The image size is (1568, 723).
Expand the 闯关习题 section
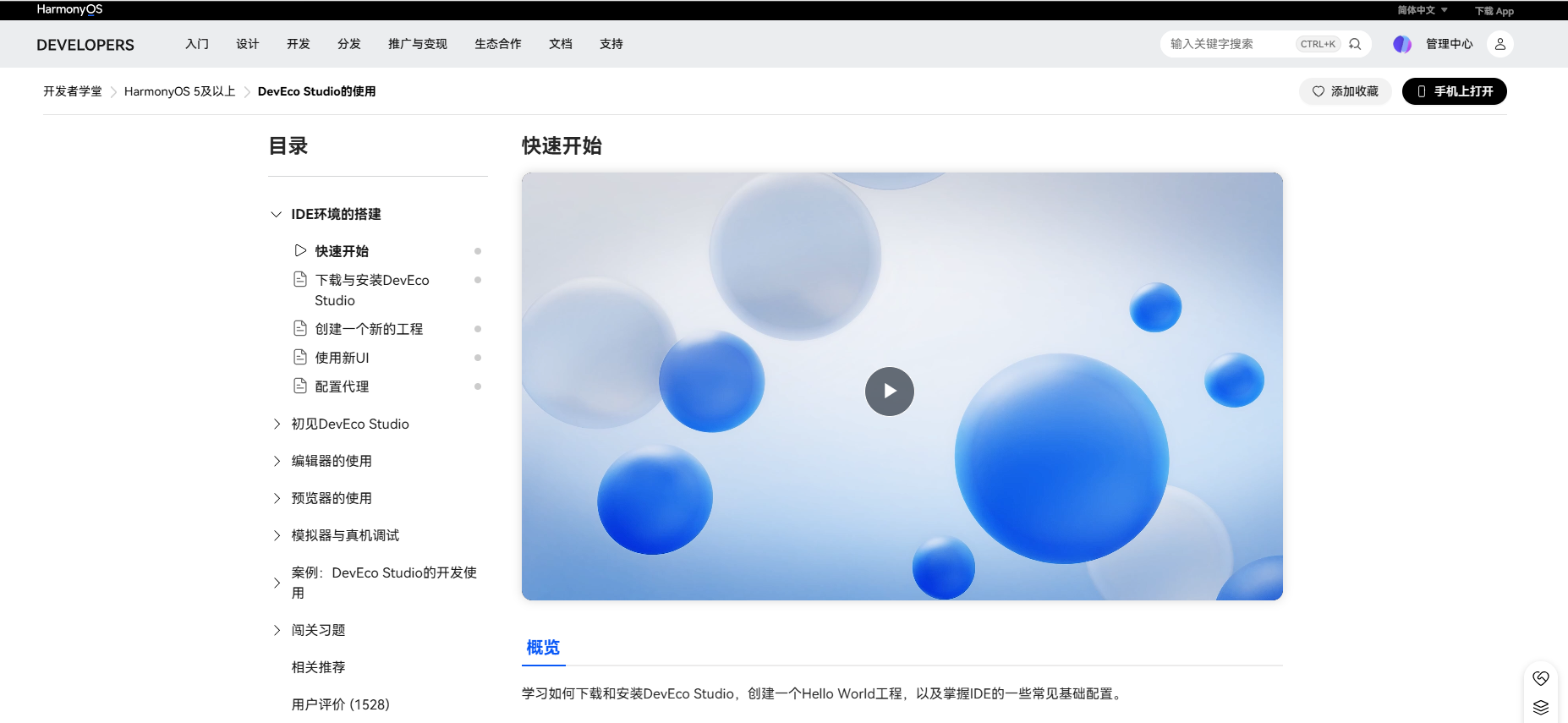[x=277, y=630]
